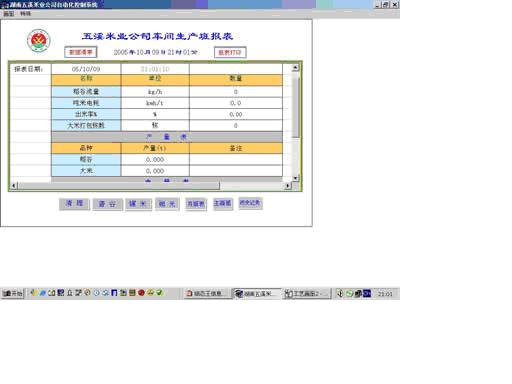Click the 砻谷 navigation button
The width and height of the screenshot is (512, 384).
(x=108, y=204)
